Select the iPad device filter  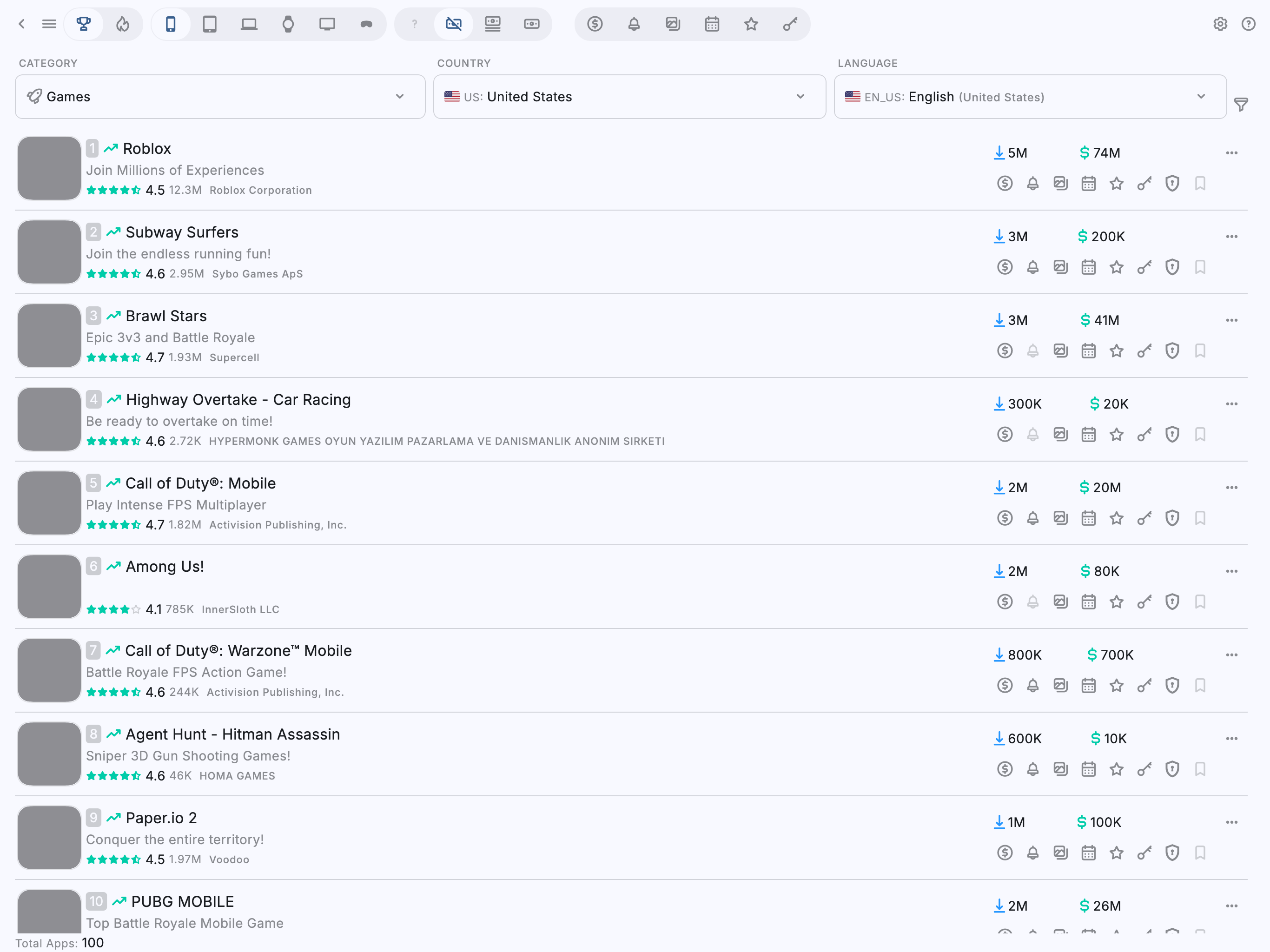point(210,24)
